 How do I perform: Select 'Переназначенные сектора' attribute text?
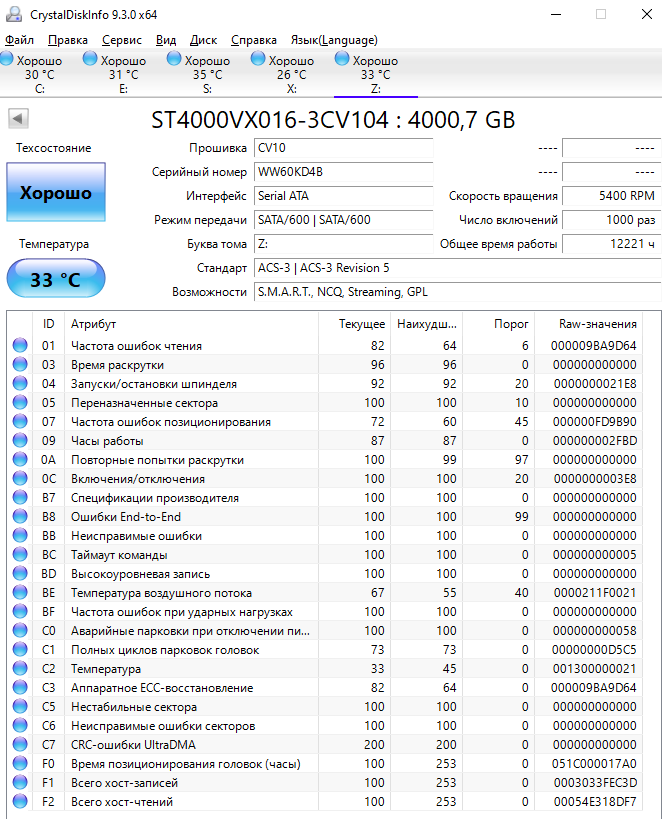pyautogui.click(x=144, y=403)
